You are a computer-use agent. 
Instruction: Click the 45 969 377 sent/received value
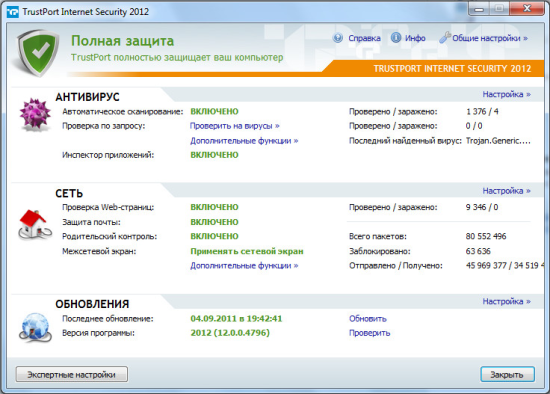tap(504, 266)
